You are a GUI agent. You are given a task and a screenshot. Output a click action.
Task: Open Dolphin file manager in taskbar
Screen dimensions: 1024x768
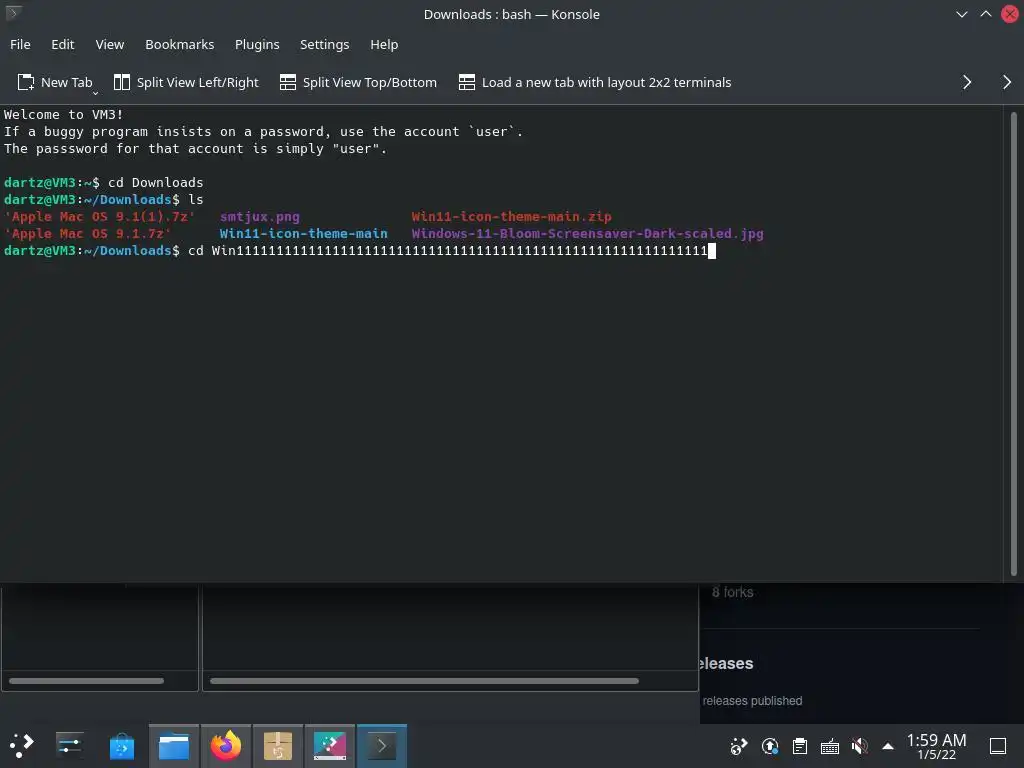174,746
